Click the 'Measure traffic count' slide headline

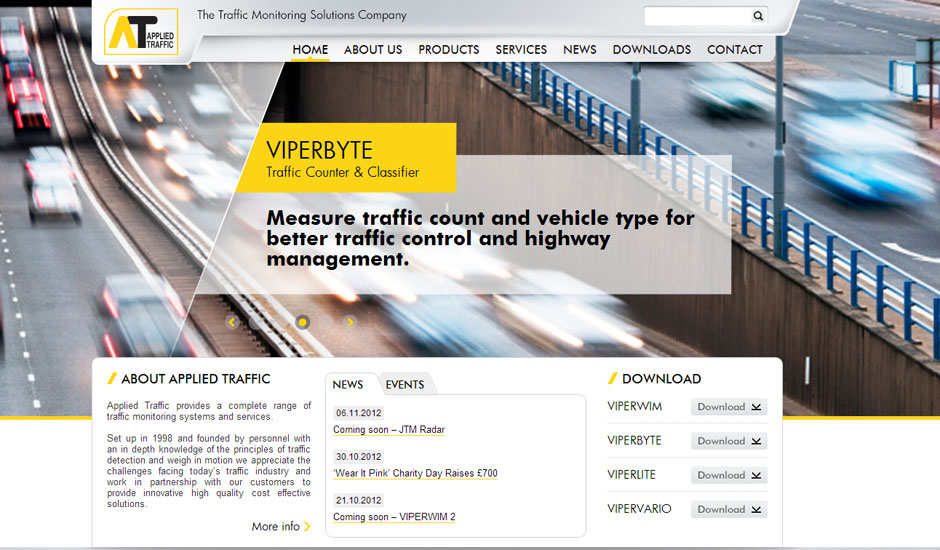480,238
